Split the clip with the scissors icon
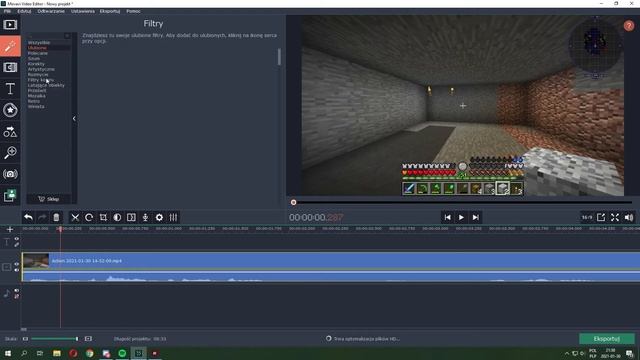Image resolution: width=640 pixels, height=360 pixels. pos(75,217)
